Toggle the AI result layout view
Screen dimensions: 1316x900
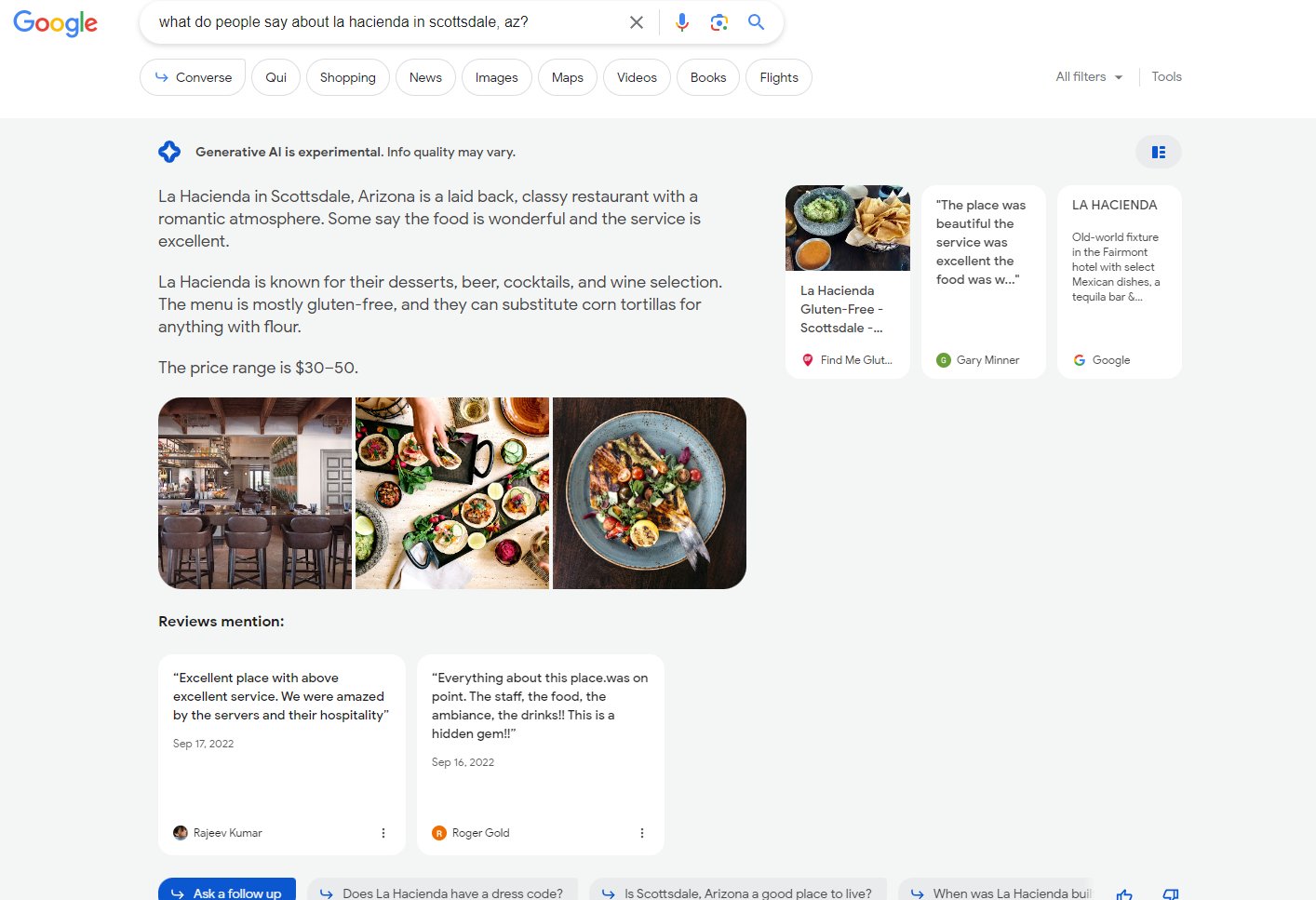[1158, 152]
